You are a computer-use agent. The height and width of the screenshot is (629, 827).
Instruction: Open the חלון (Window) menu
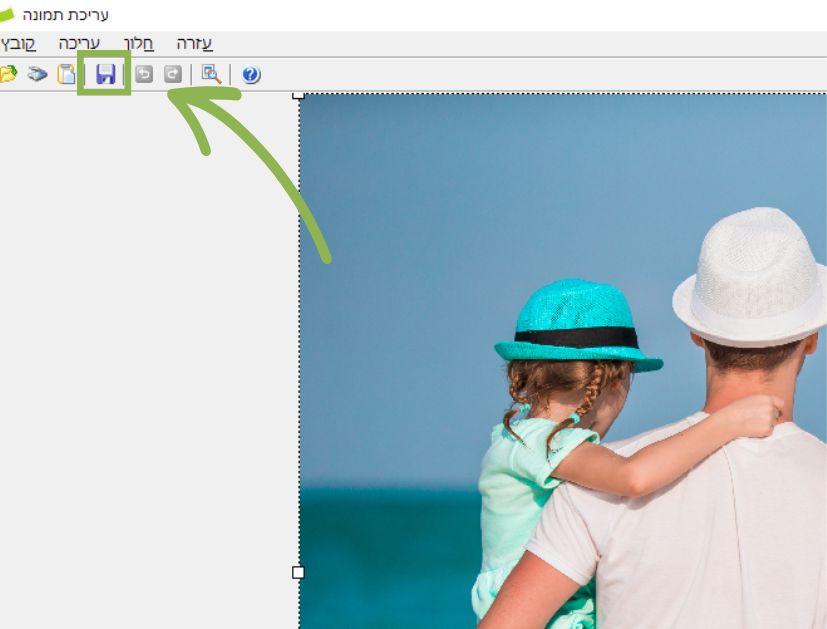pyautogui.click(x=138, y=44)
